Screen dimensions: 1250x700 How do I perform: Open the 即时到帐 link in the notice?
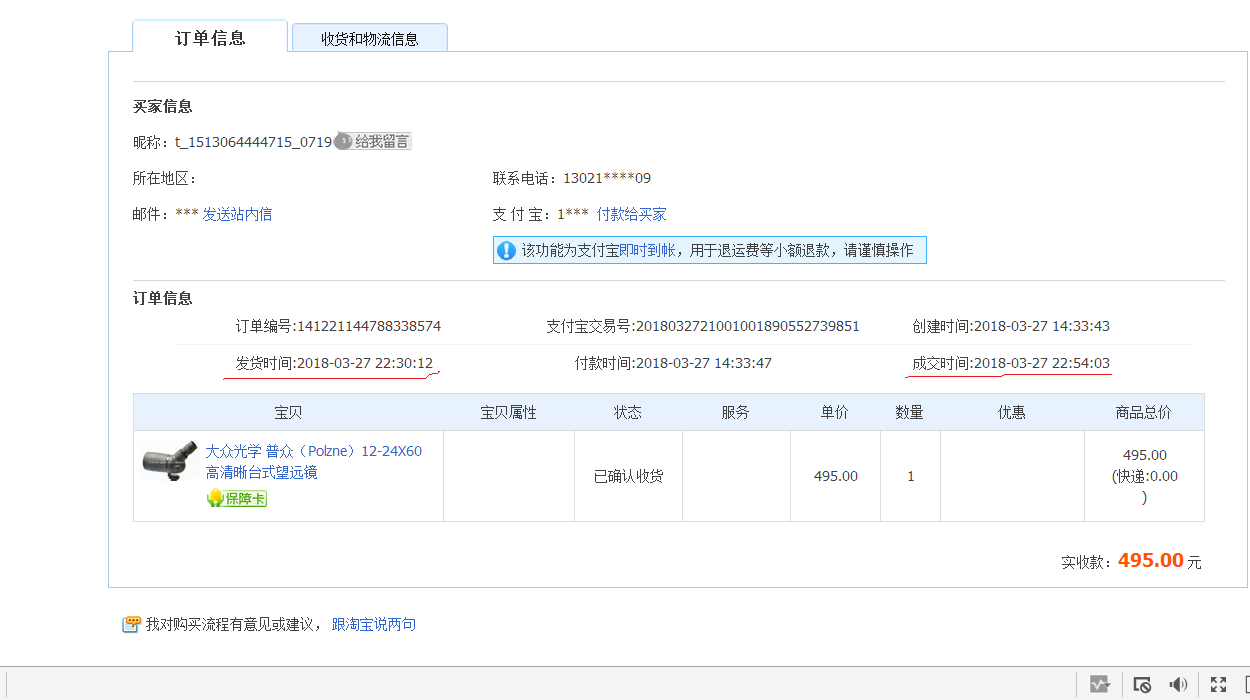point(647,250)
